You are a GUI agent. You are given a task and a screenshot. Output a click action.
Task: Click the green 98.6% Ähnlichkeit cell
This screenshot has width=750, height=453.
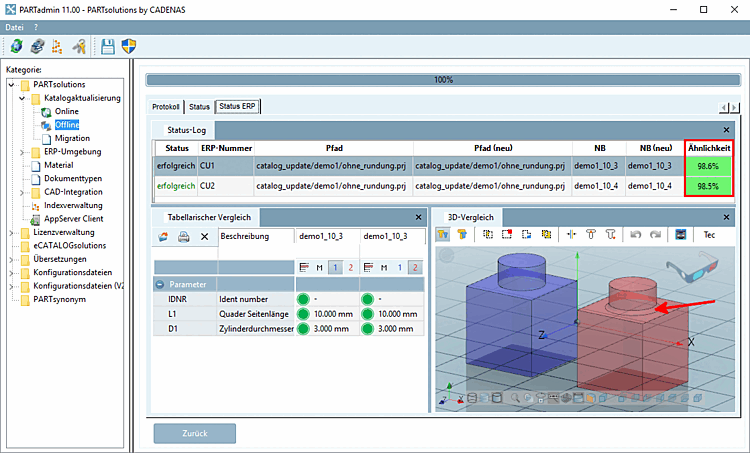(708, 166)
